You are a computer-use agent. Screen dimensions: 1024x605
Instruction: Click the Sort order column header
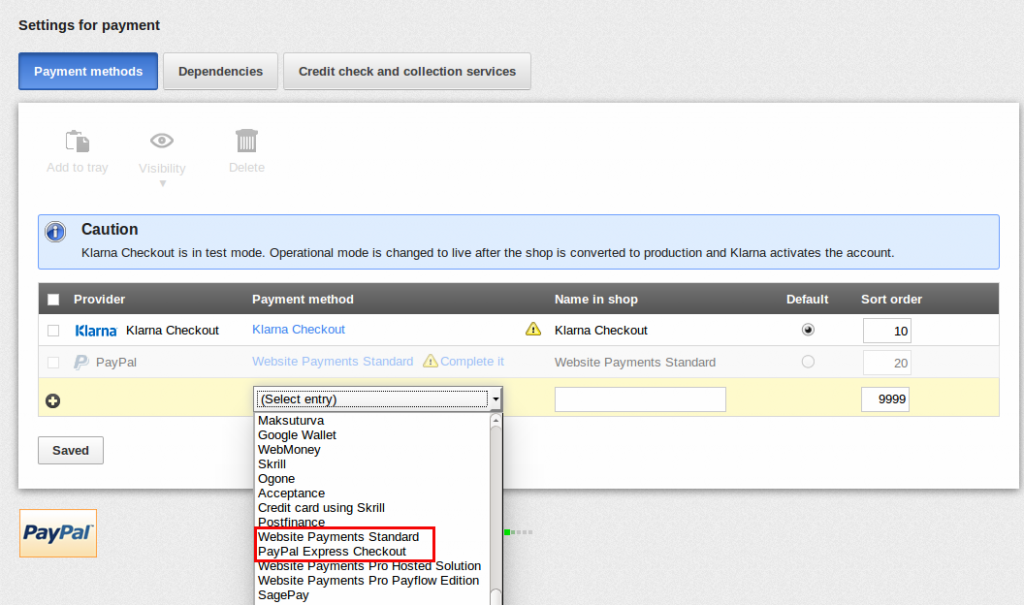click(x=891, y=299)
